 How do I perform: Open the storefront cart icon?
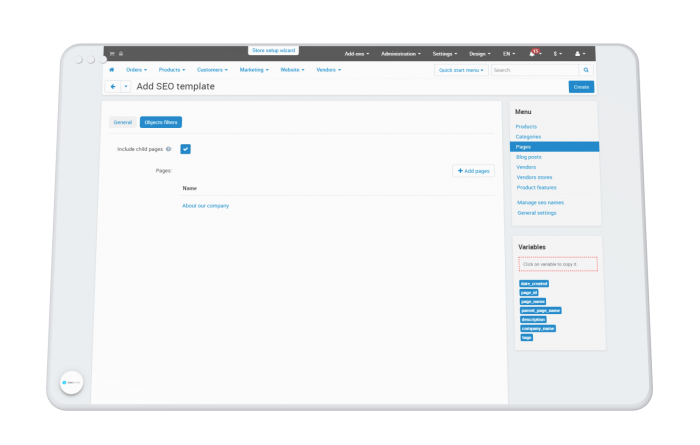pos(112,54)
